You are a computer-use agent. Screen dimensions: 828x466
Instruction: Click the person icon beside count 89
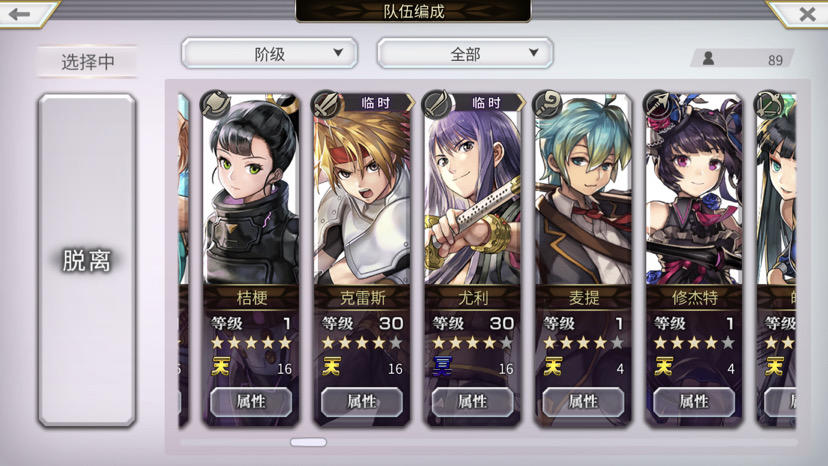pyautogui.click(x=708, y=59)
